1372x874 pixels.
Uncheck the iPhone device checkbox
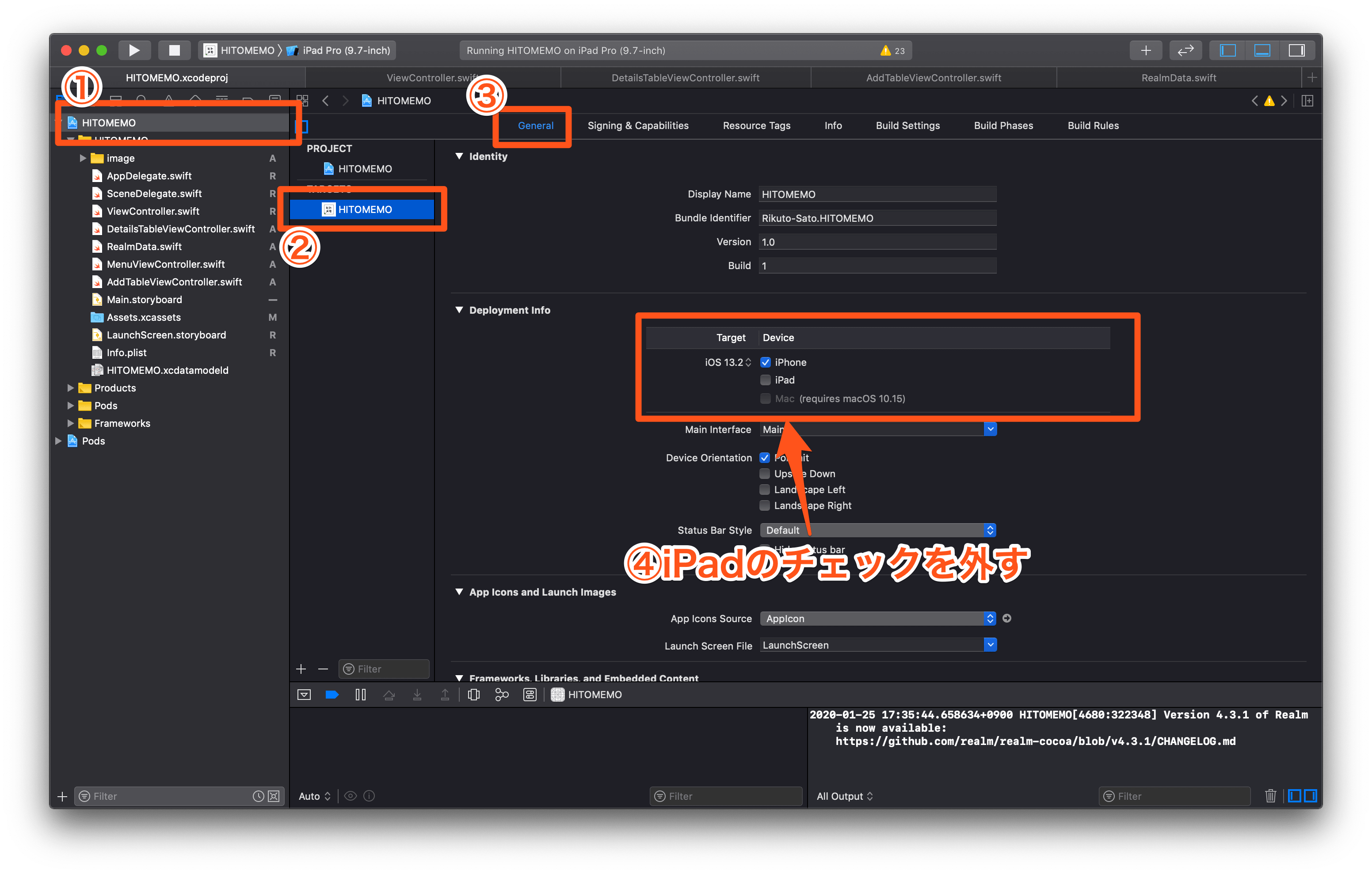coord(765,362)
